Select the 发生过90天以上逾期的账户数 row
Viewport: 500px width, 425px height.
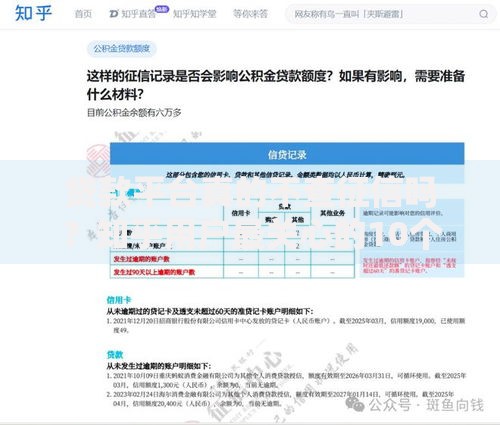[232, 272]
